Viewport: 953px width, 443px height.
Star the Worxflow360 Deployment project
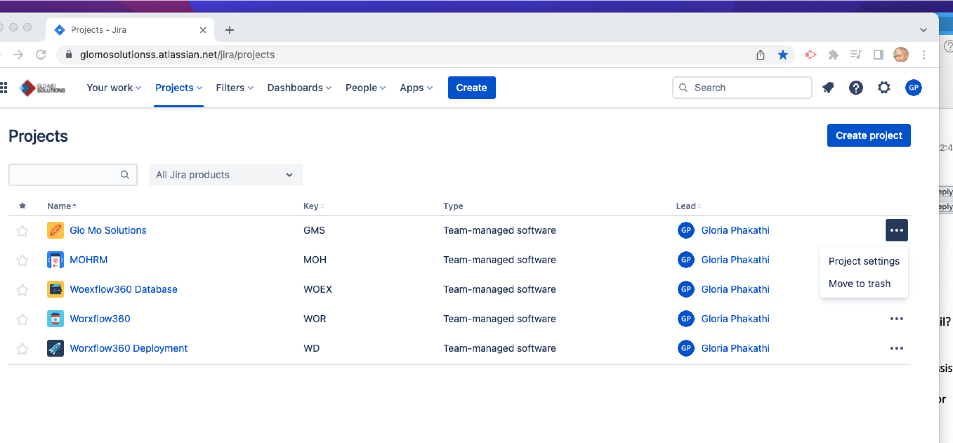tap(22, 349)
